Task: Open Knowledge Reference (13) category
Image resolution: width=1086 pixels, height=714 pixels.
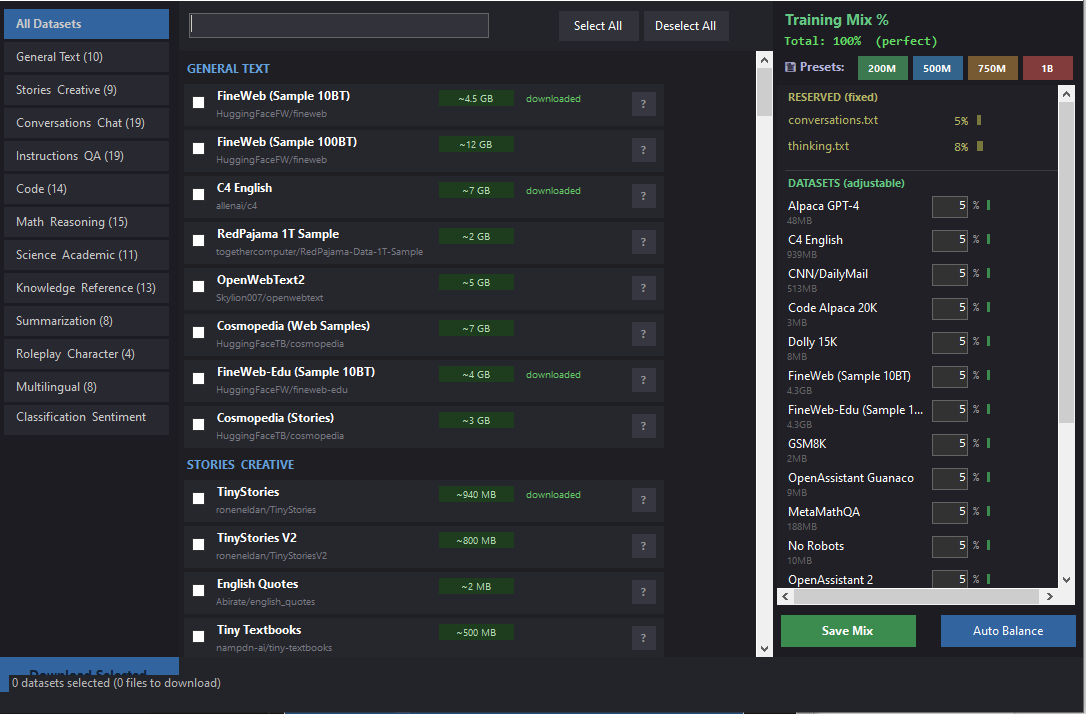Action: [87, 288]
